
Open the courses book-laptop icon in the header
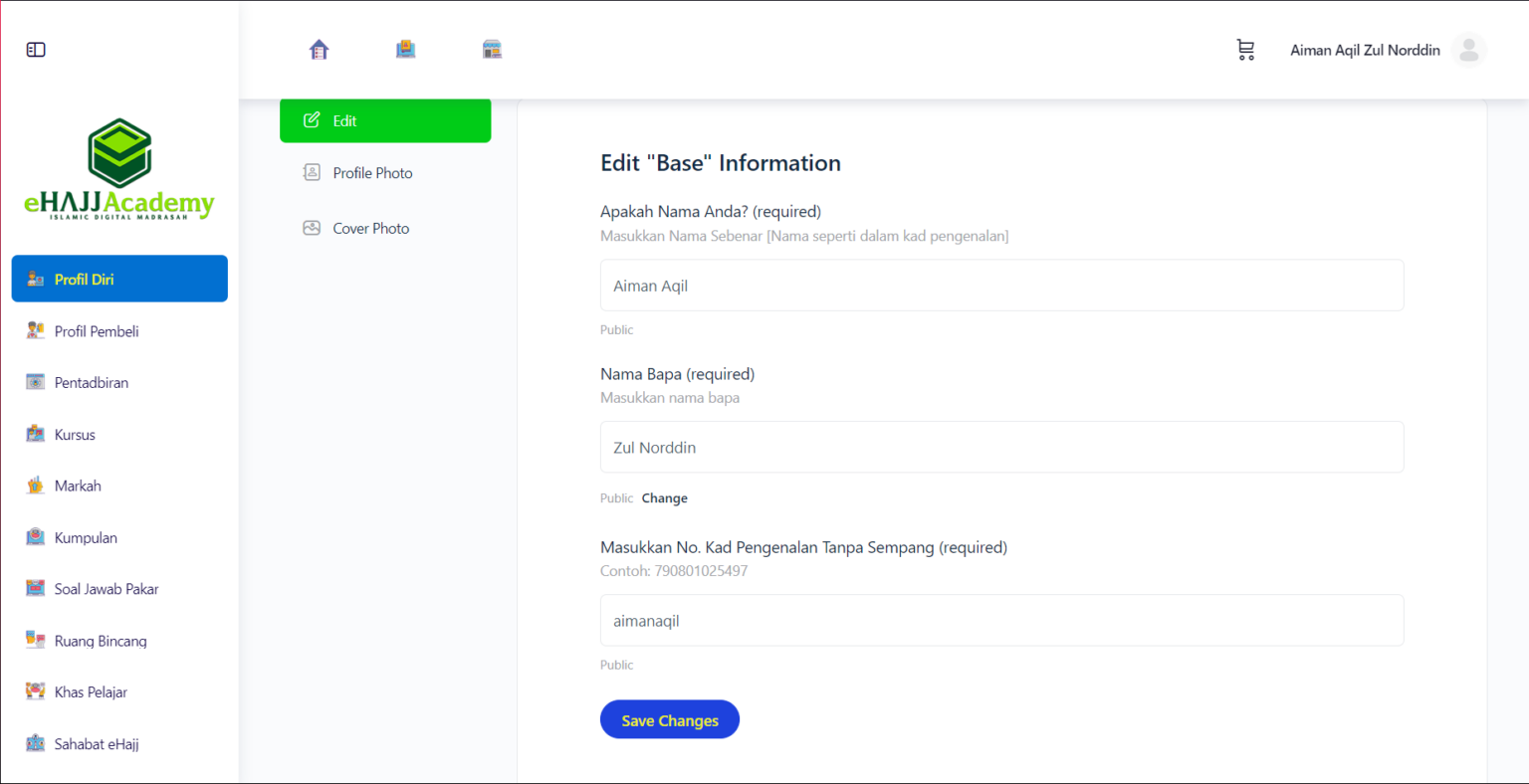click(x=405, y=50)
